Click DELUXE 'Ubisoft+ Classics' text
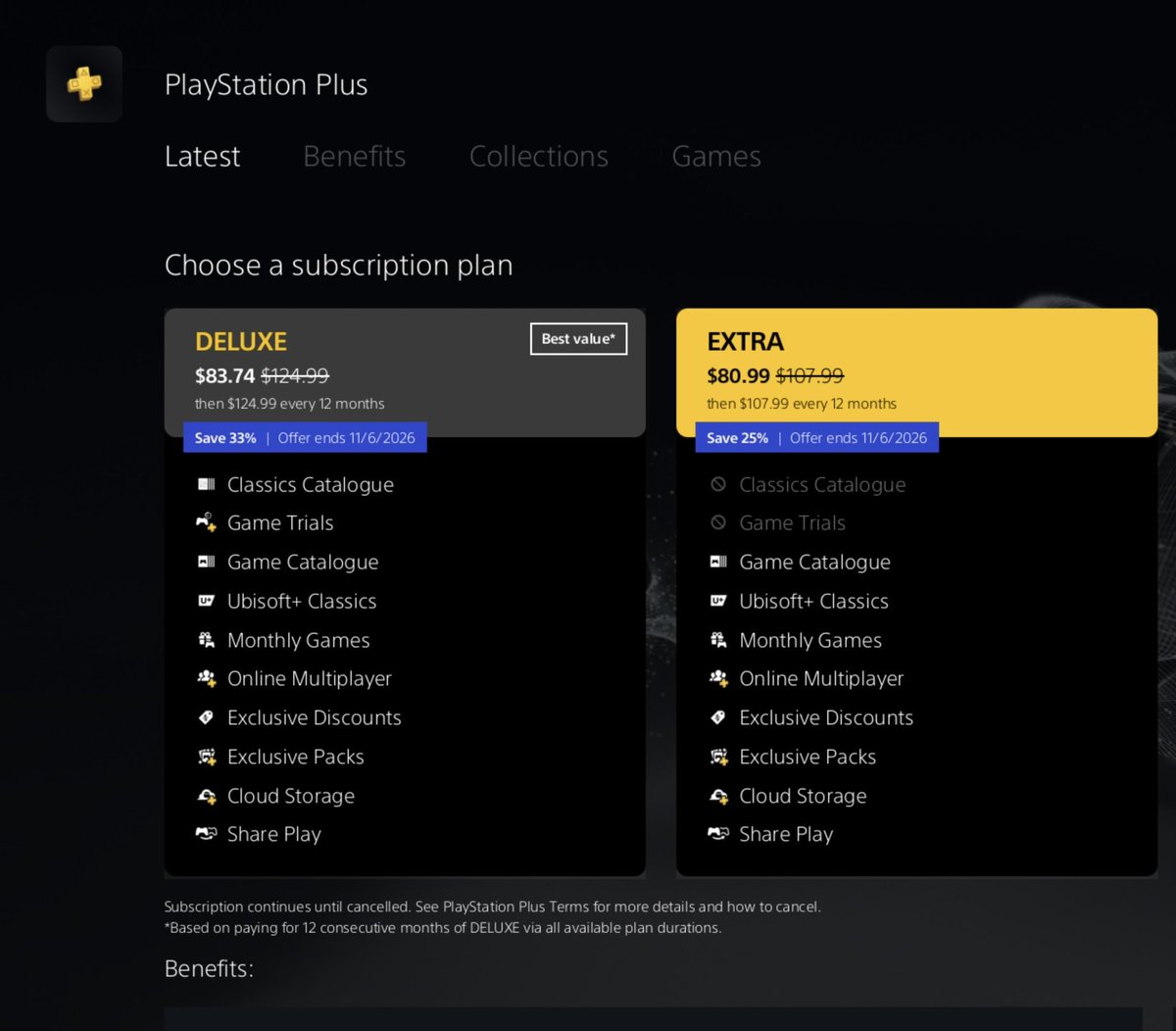 pyautogui.click(x=302, y=601)
